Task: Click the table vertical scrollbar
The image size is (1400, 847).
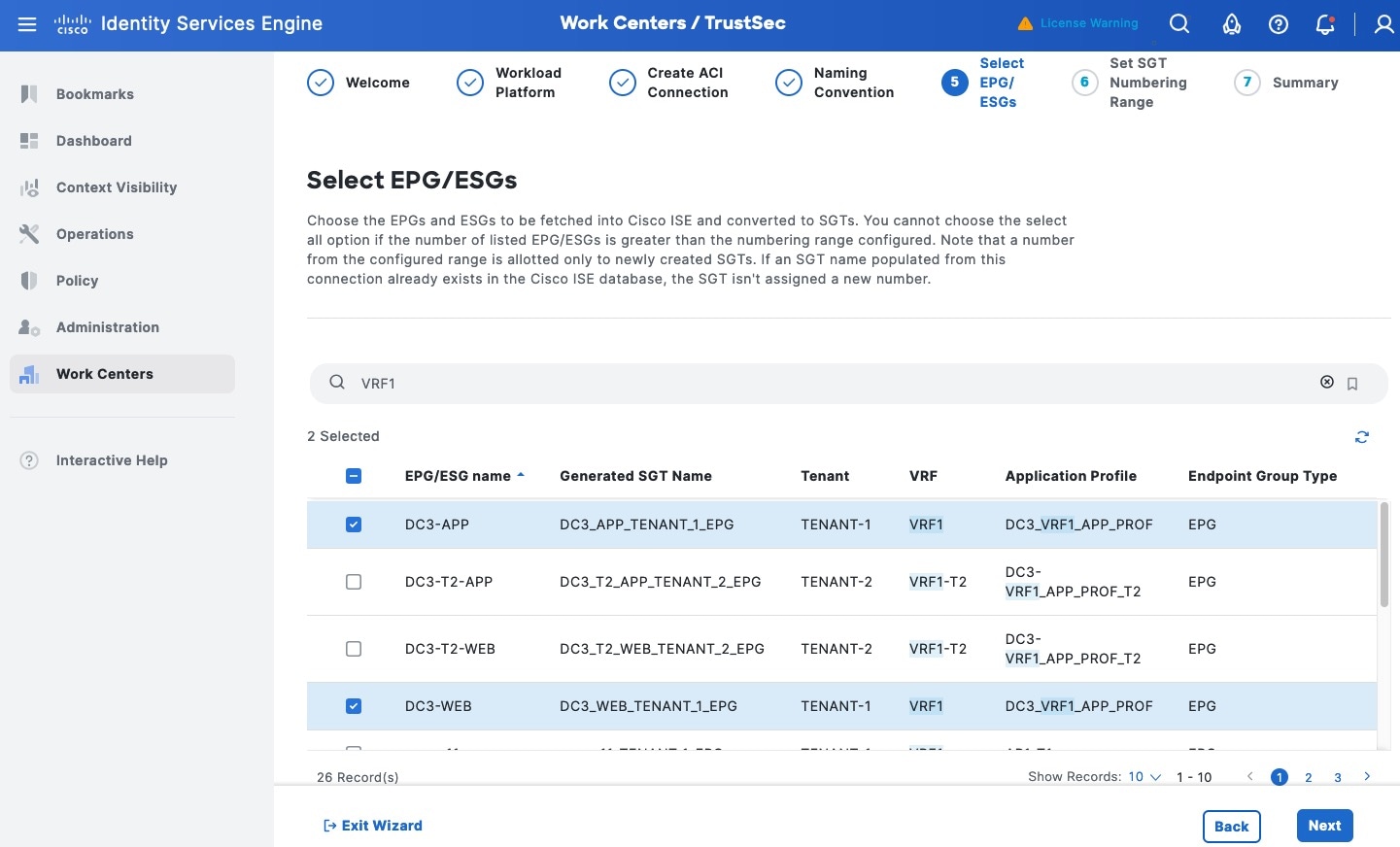Action: [x=1383, y=556]
